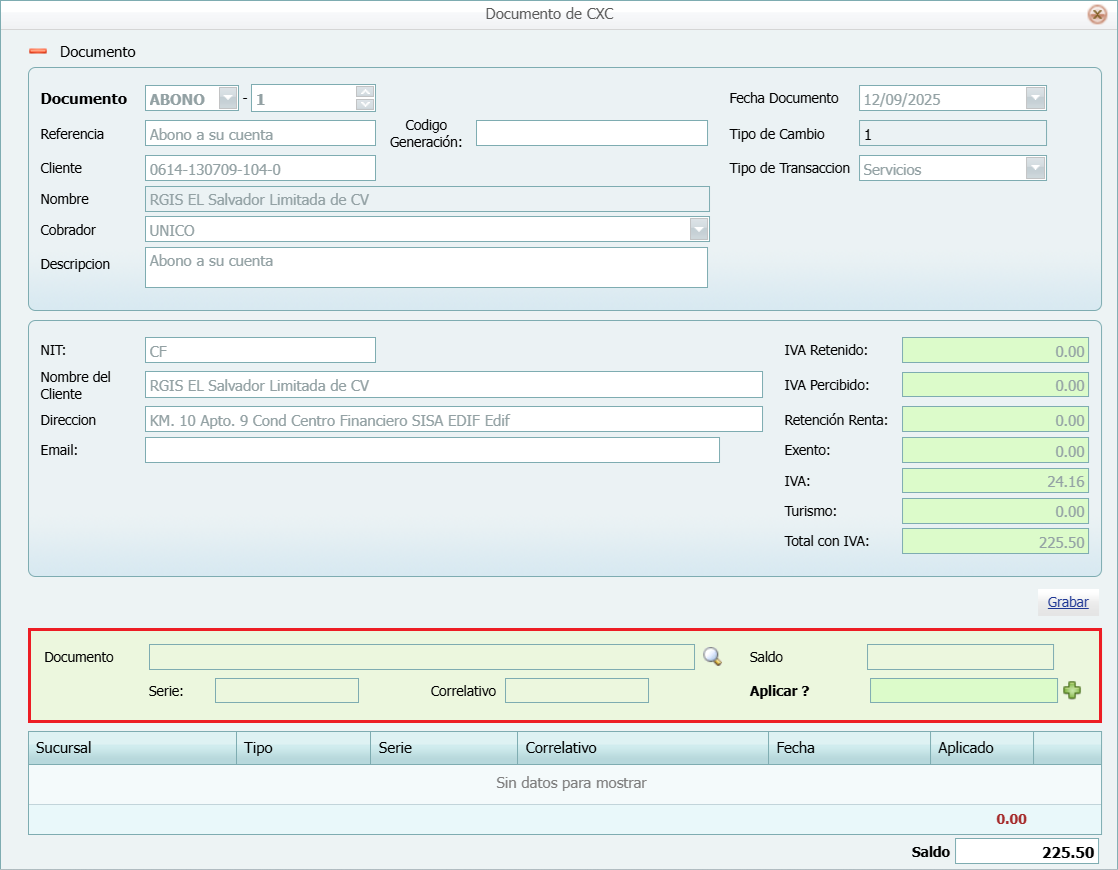Screen dimensions: 1118x870
Task: Sort by the Correlativo column header
Action: [641, 748]
